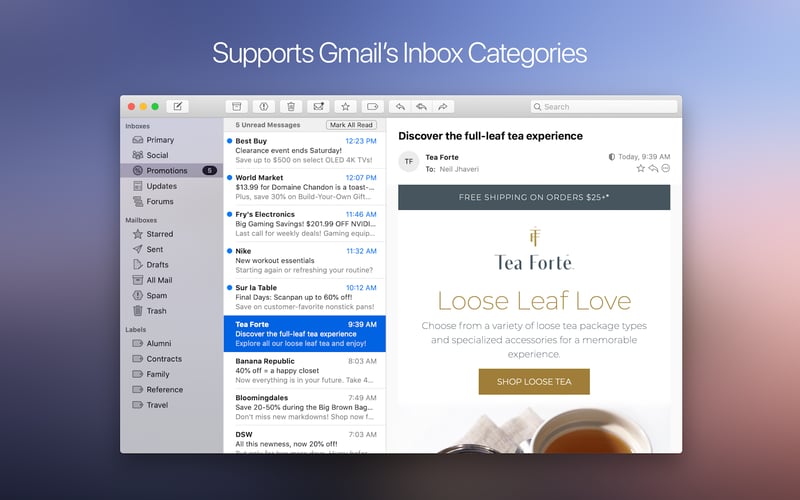Star the message using the toolbar star

click(345, 107)
